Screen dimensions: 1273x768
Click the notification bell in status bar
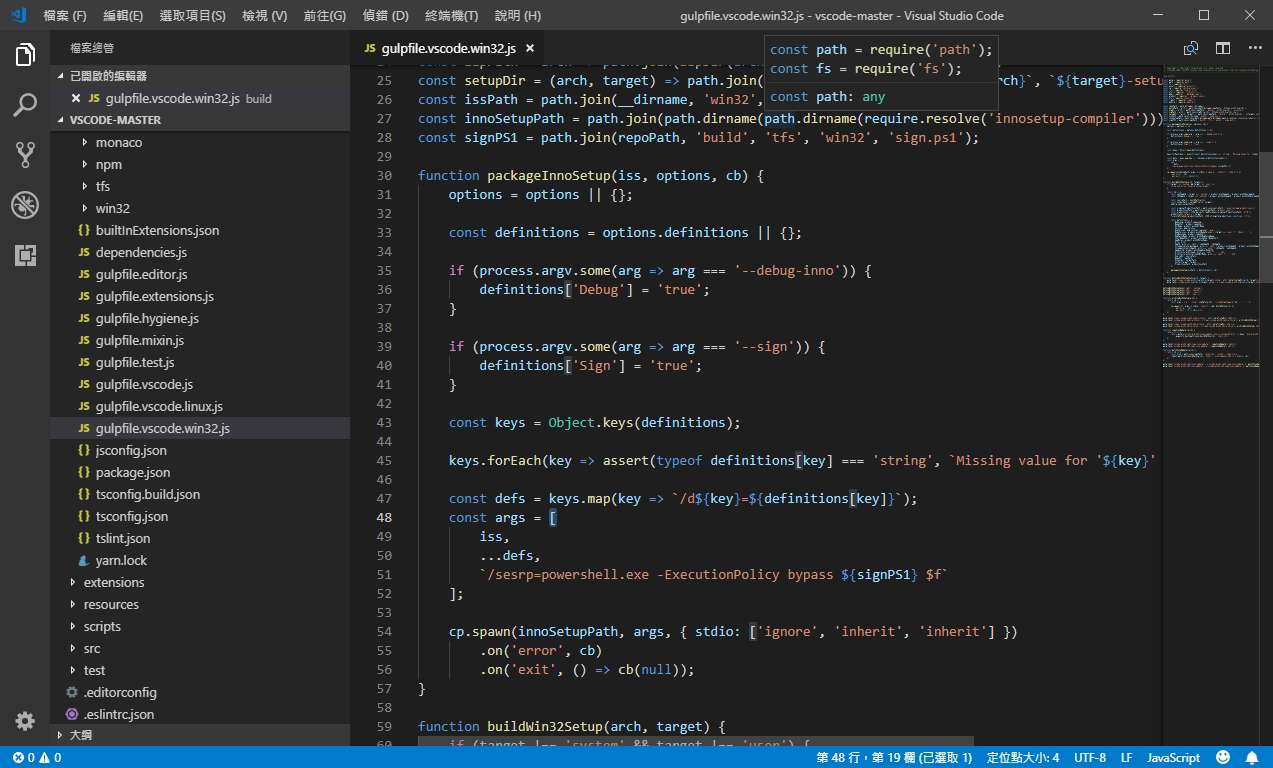point(1251,757)
